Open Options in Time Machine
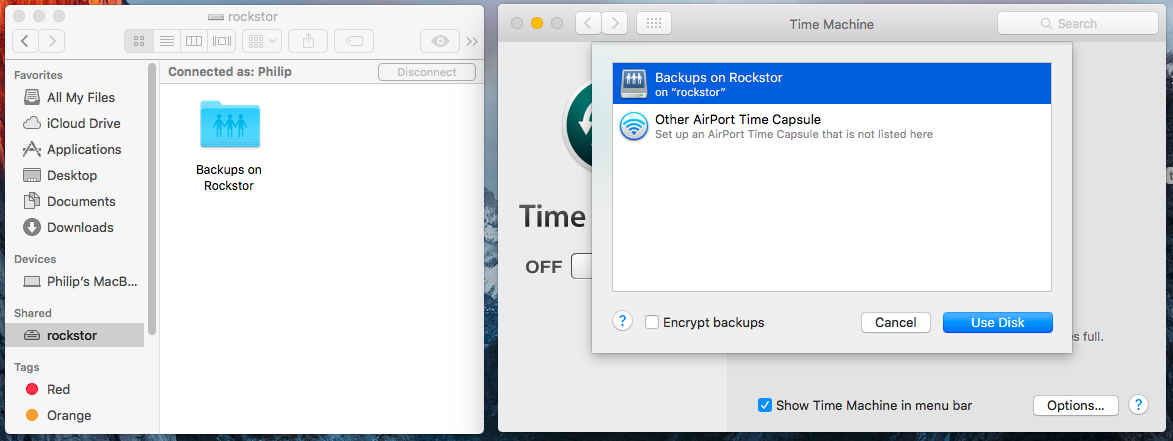Viewport: 1173px width, 441px height. click(1075, 405)
